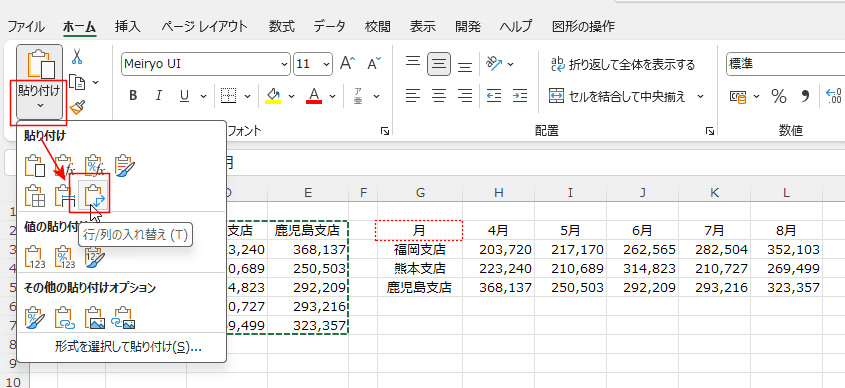845x388 pixels.
Task: Toggle Middle Align button
Action: (439, 64)
